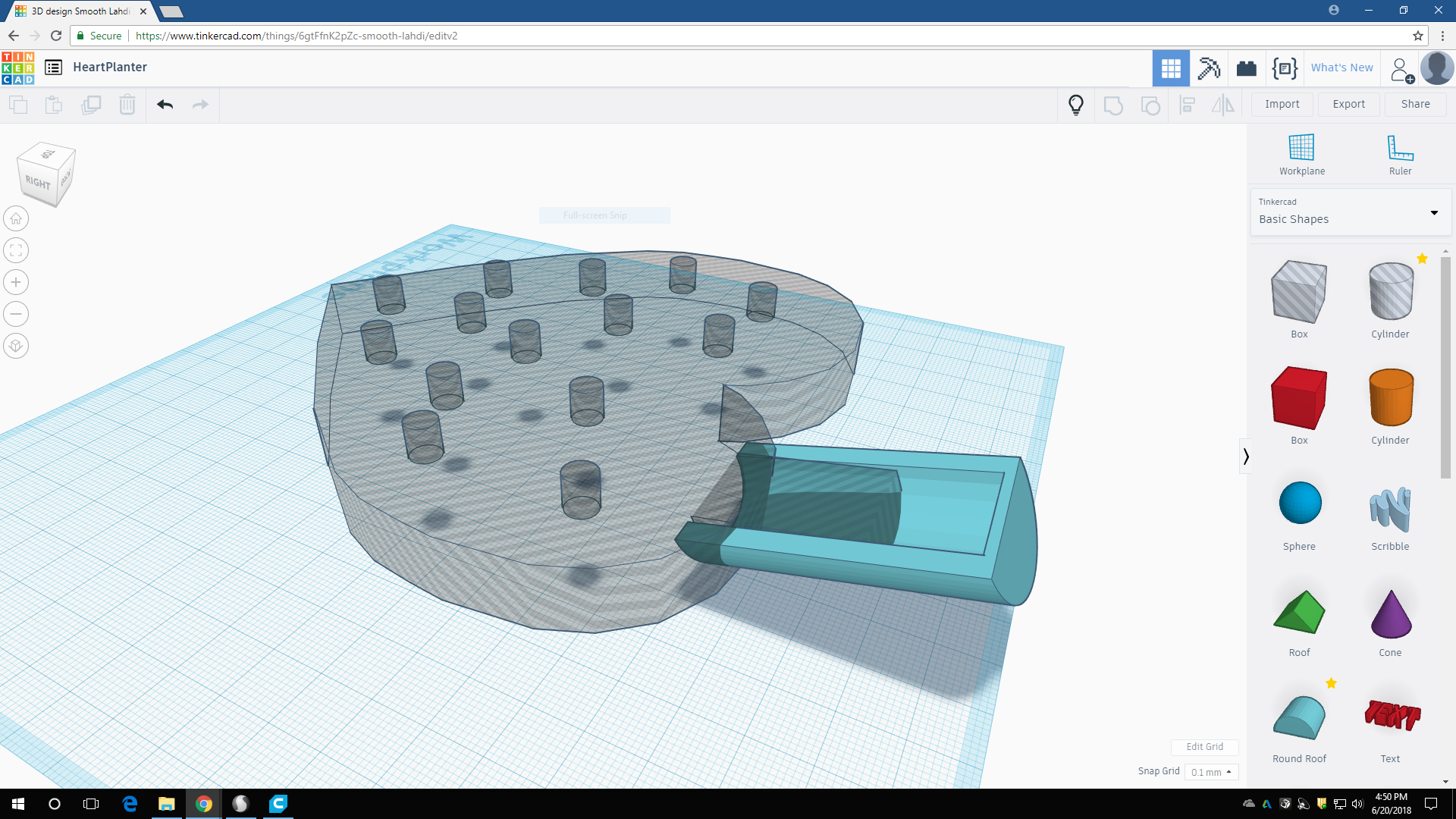Image resolution: width=1456 pixels, height=819 pixels.
Task: Click the Undo arrow icon
Action: 165,105
